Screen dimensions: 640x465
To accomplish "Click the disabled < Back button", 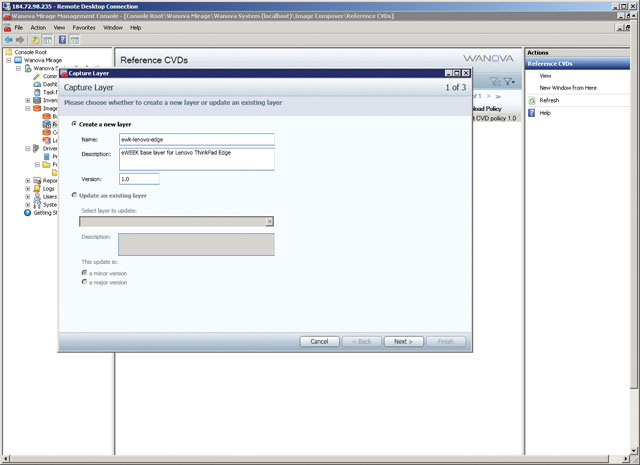I will (x=362, y=341).
